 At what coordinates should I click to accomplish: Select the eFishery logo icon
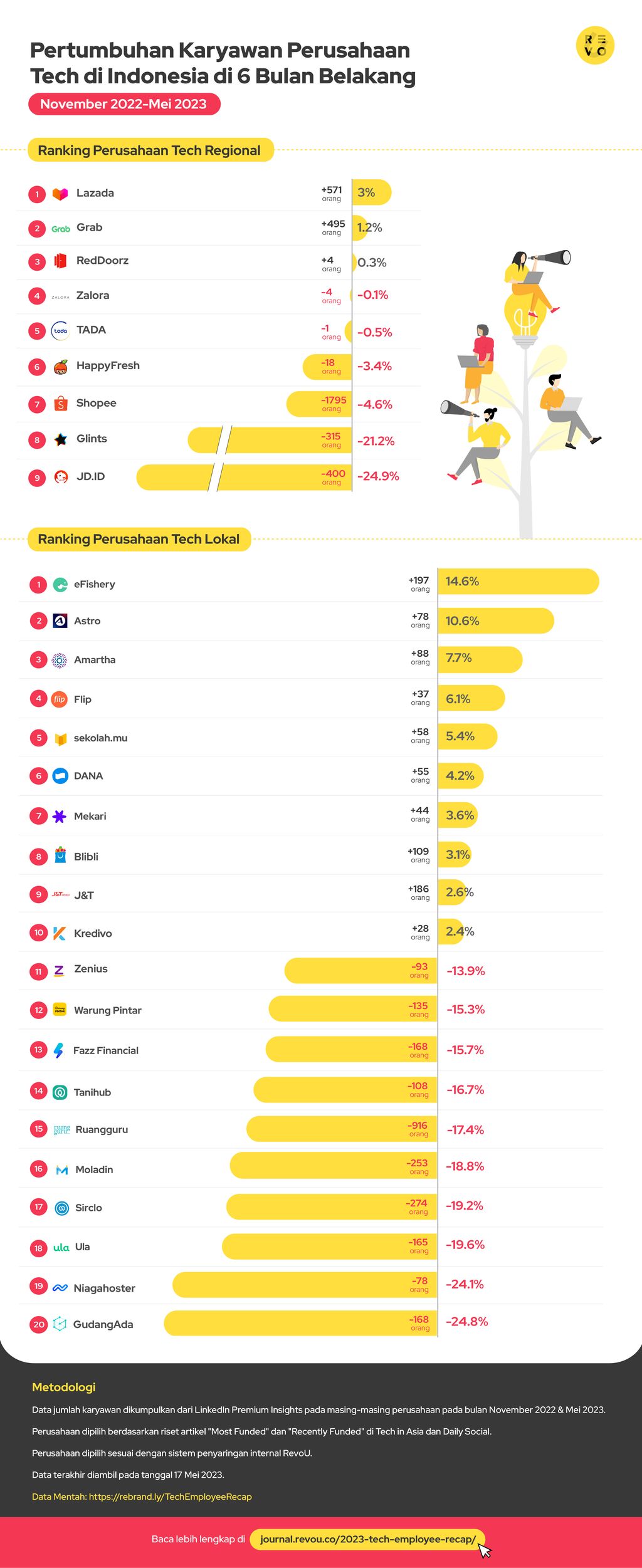click(60, 585)
